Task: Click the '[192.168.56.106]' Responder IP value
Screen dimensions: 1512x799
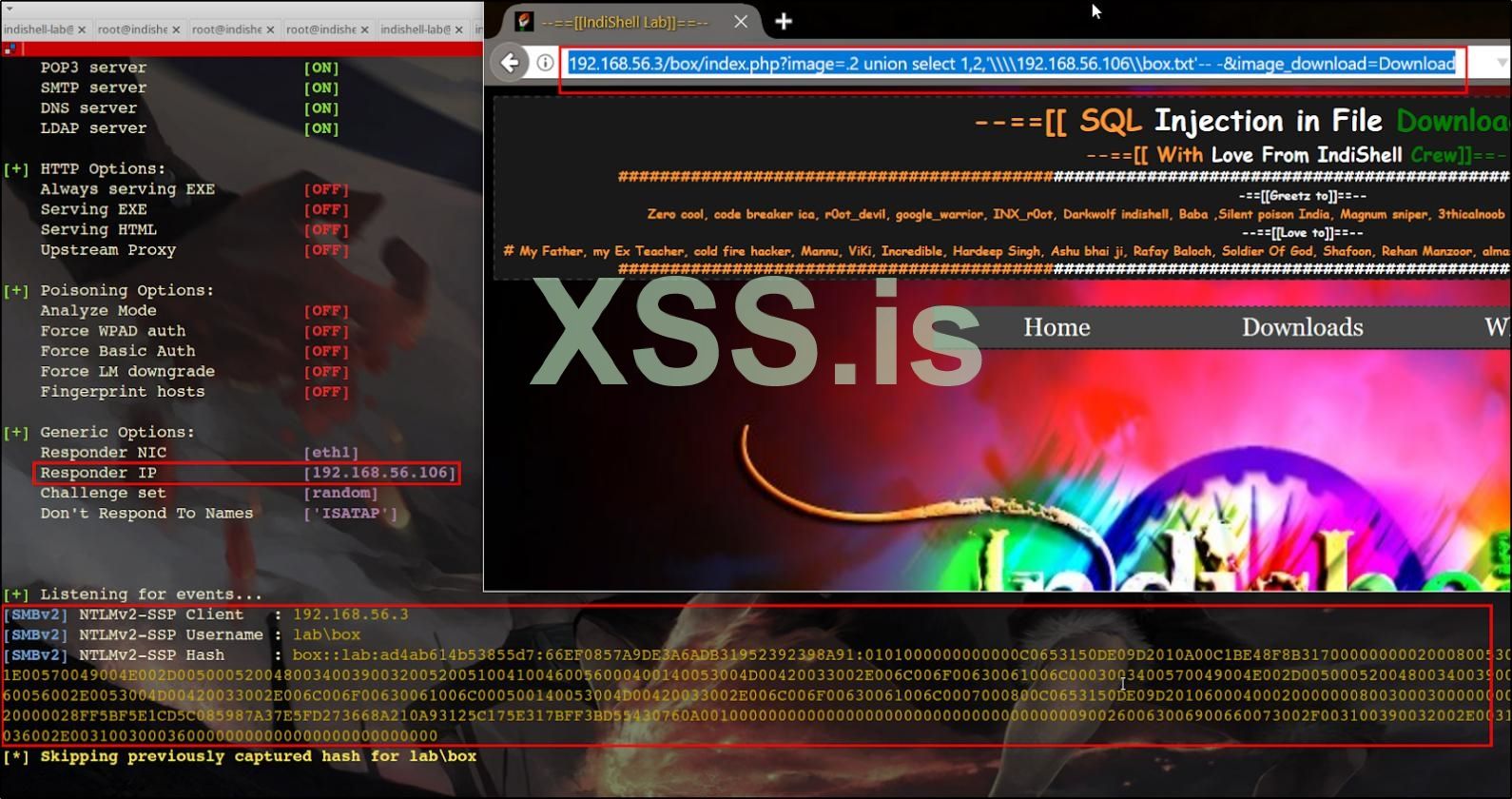Action: tap(379, 473)
